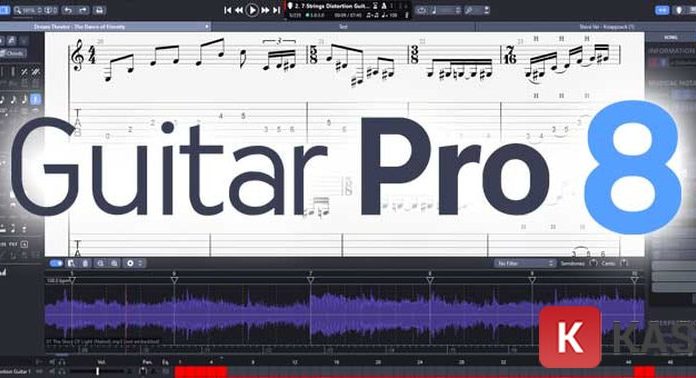Adjust the Cents knob
This screenshot has height=378, width=696.
pos(624,263)
